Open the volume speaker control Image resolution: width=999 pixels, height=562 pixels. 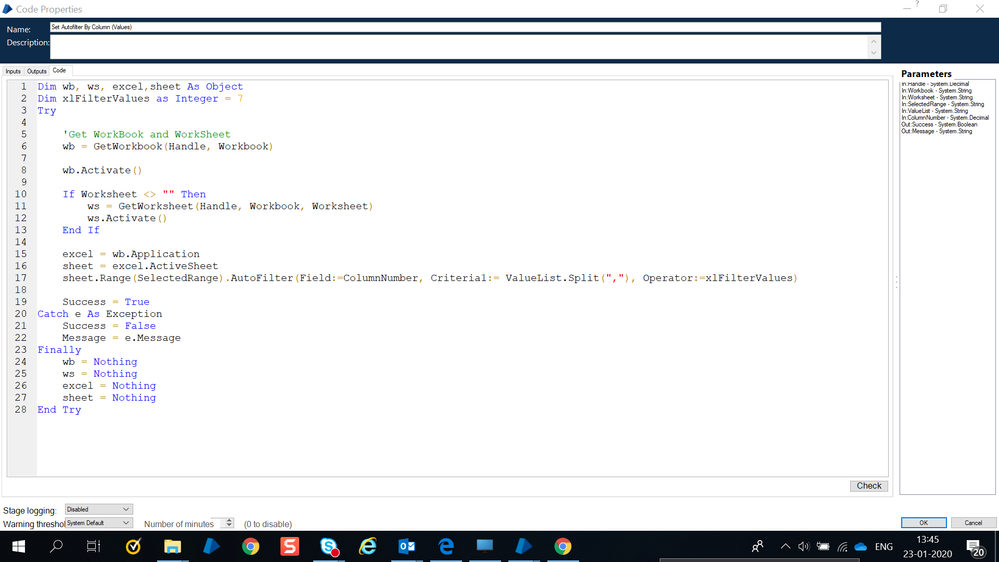point(804,546)
